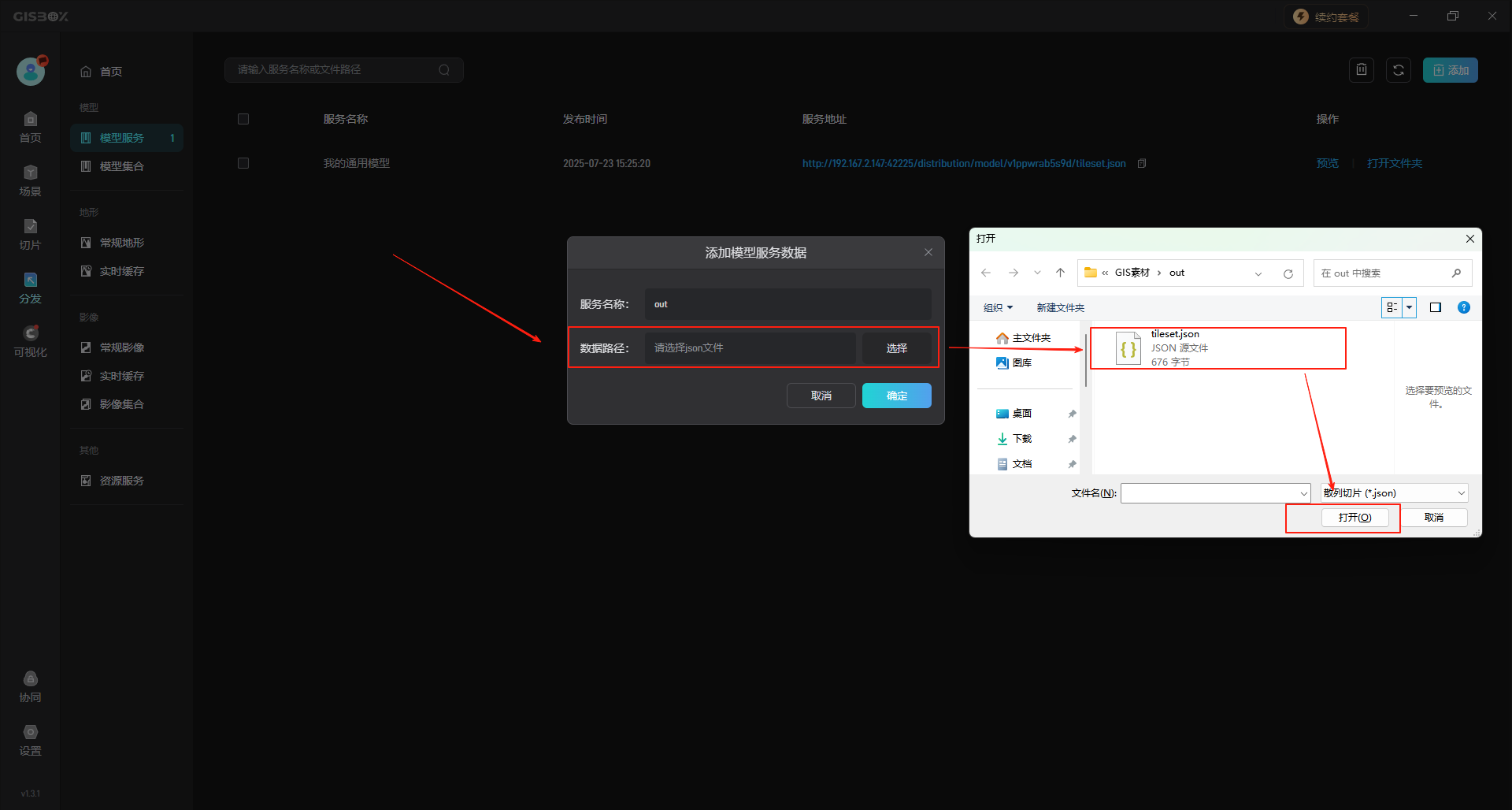The width and height of the screenshot is (1512, 810).
Task: Check the 我的通用模型 row checkbox
Action: [x=243, y=163]
